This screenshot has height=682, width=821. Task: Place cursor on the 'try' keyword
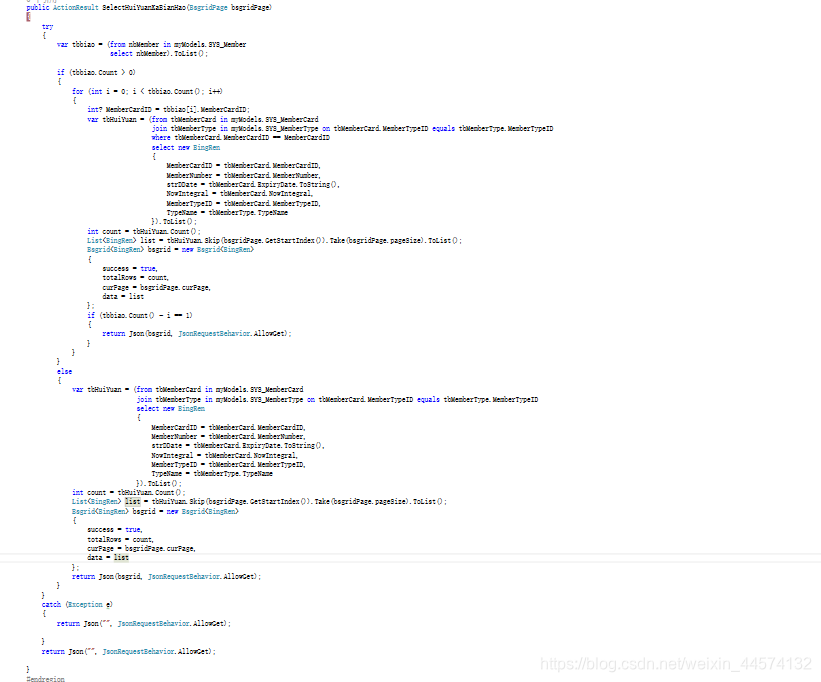pyautogui.click(x=48, y=26)
